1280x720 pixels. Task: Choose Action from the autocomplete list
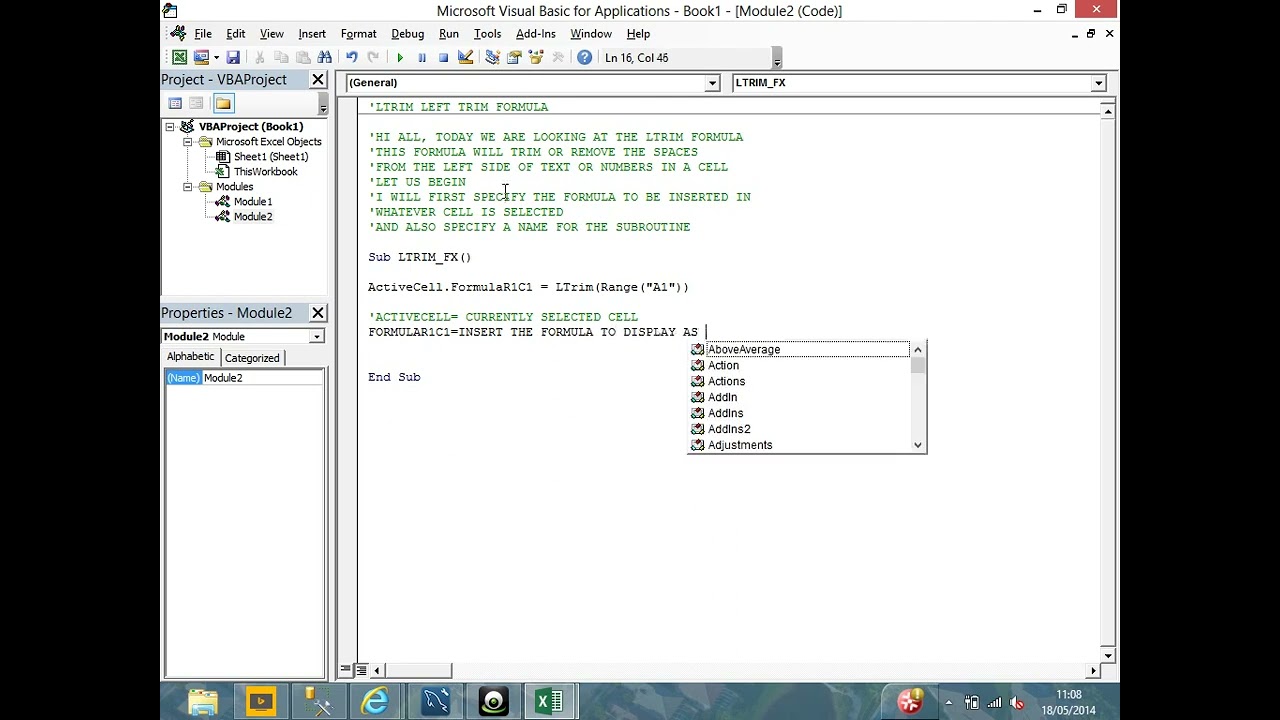pyautogui.click(x=800, y=366)
